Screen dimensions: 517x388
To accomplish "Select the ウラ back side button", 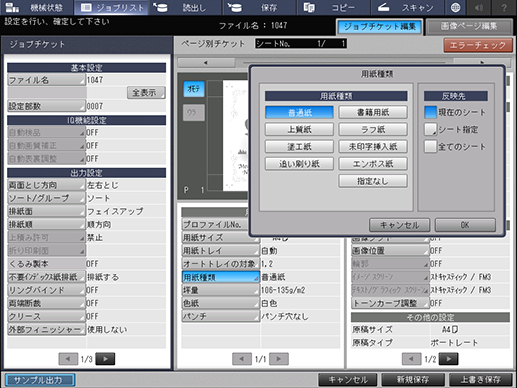I will coord(194,113).
